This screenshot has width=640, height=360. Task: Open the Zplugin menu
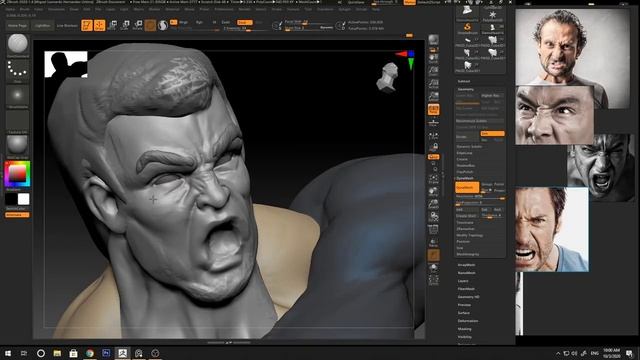click(x=344, y=9)
